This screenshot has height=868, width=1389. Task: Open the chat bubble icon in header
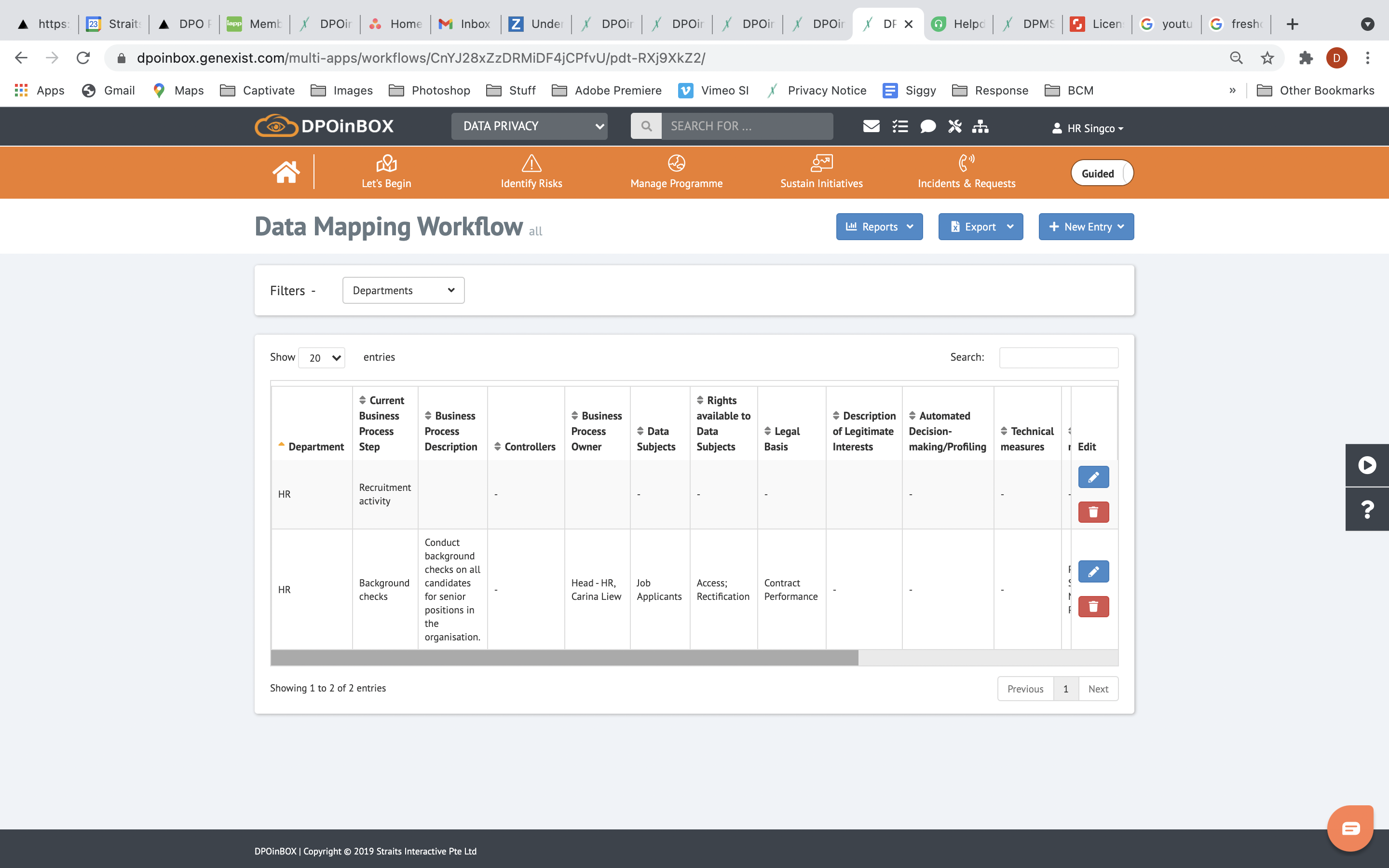pyautogui.click(x=927, y=126)
